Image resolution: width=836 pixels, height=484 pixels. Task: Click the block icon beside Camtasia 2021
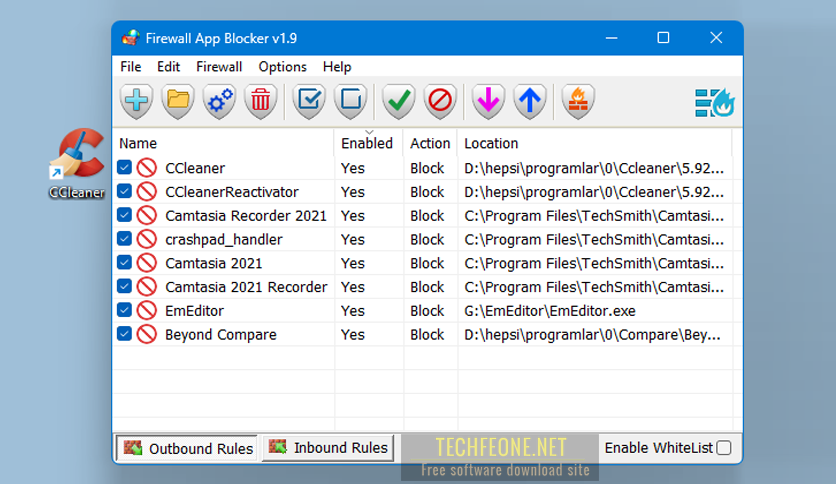point(147,263)
